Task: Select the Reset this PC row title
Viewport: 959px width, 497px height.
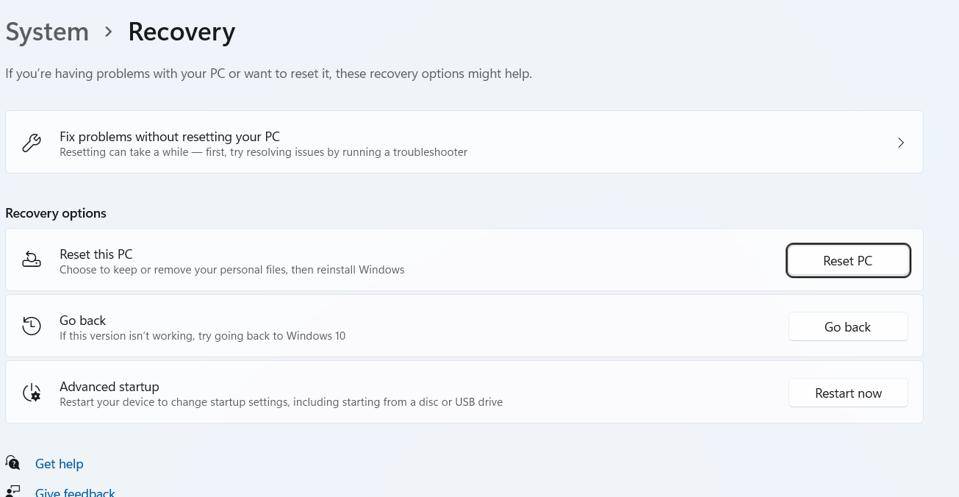Action: coord(96,254)
